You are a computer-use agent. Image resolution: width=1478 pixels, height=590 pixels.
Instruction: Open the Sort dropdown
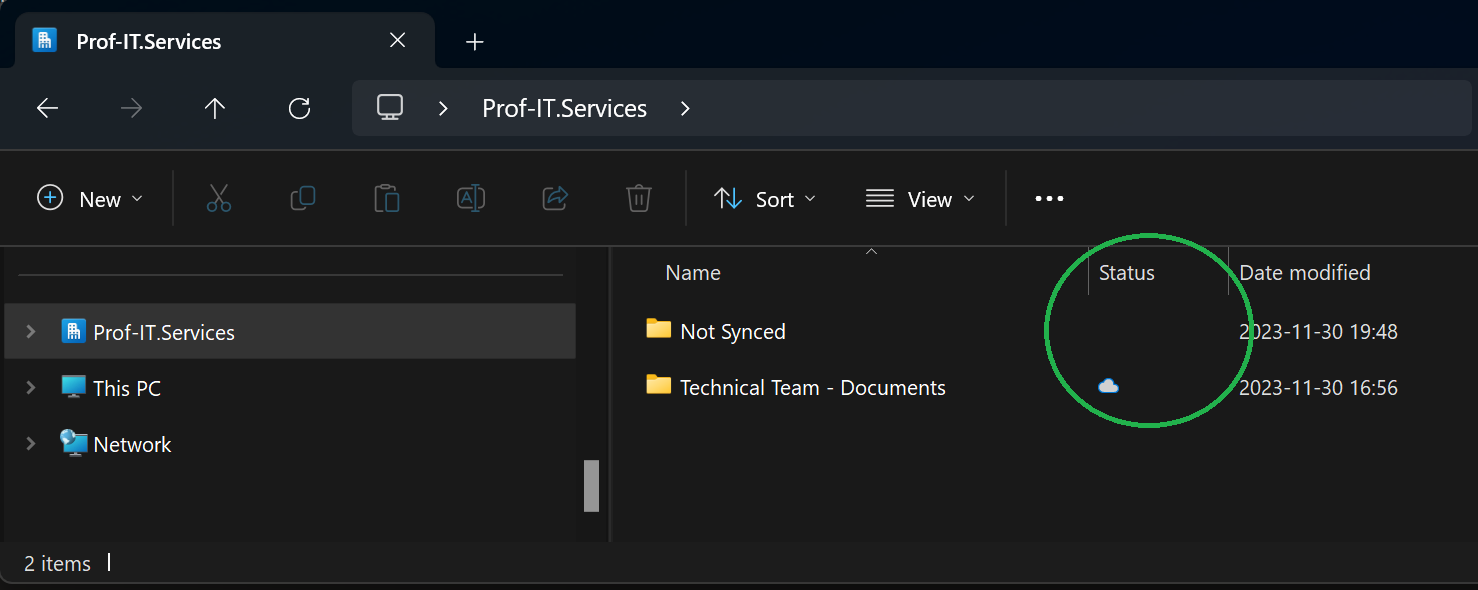coord(765,199)
